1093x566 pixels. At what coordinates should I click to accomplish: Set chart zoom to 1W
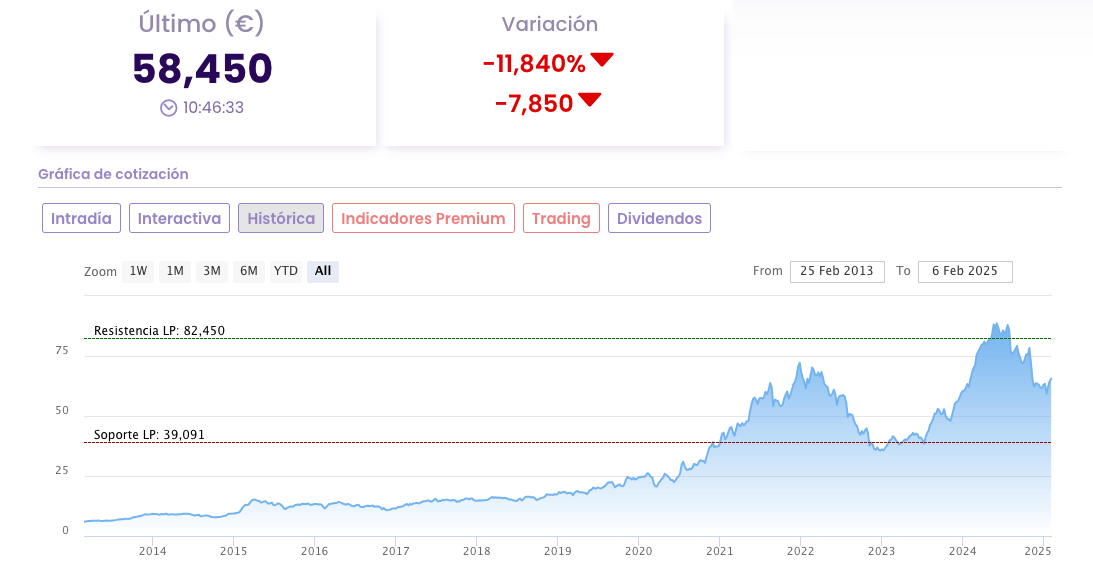click(x=138, y=271)
